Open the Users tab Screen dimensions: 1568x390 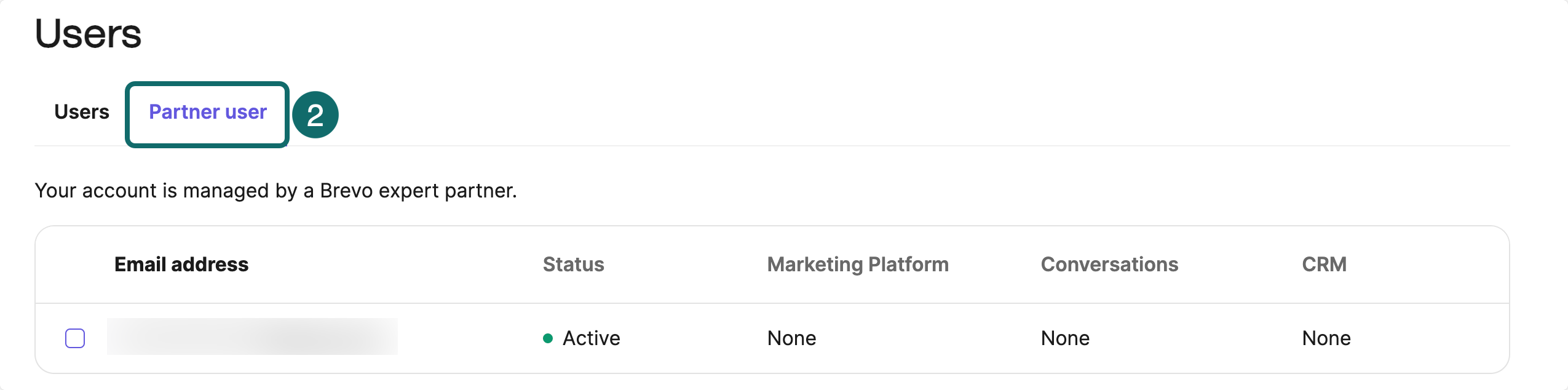click(82, 112)
